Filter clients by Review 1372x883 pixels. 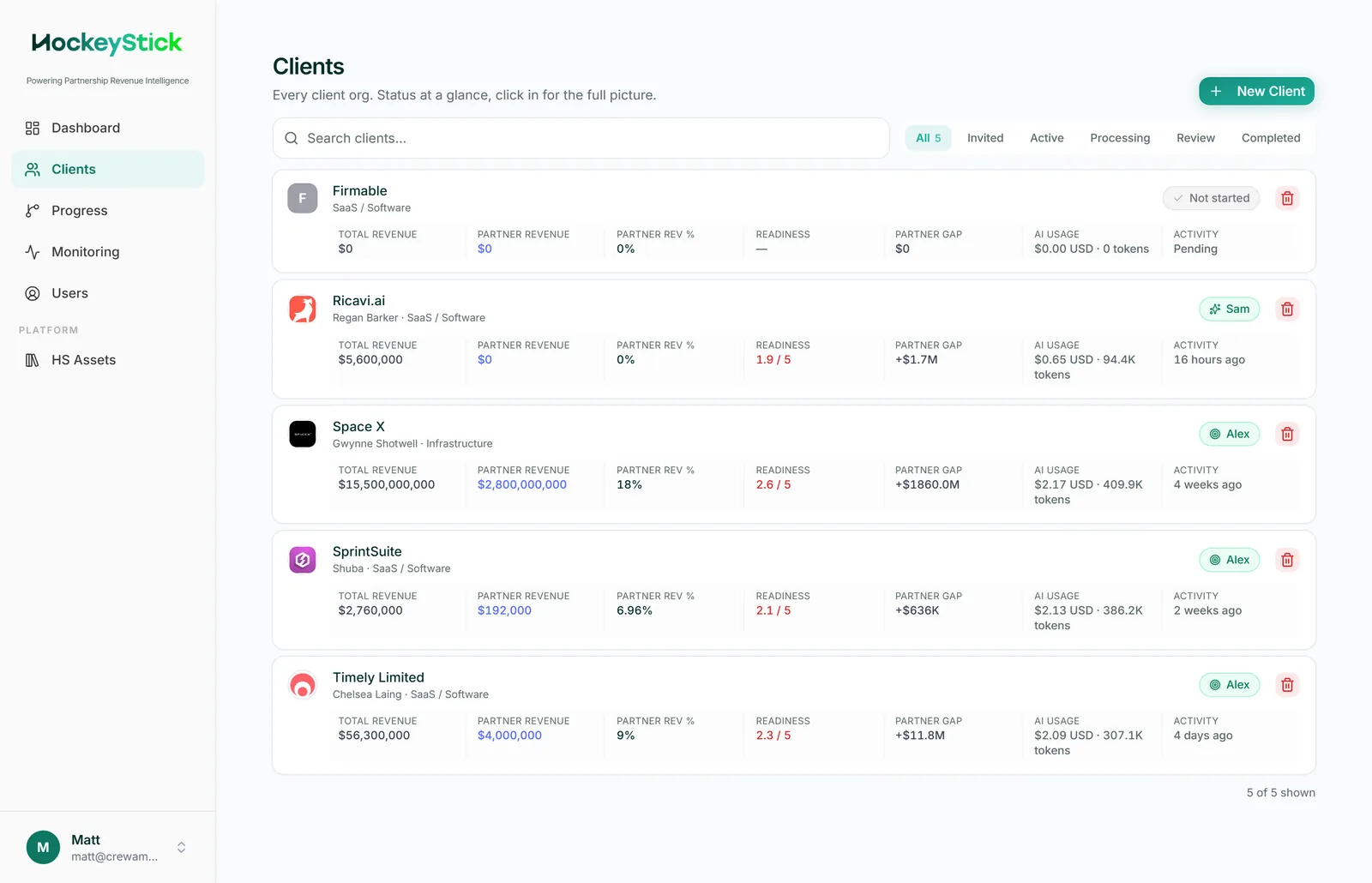point(1195,138)
